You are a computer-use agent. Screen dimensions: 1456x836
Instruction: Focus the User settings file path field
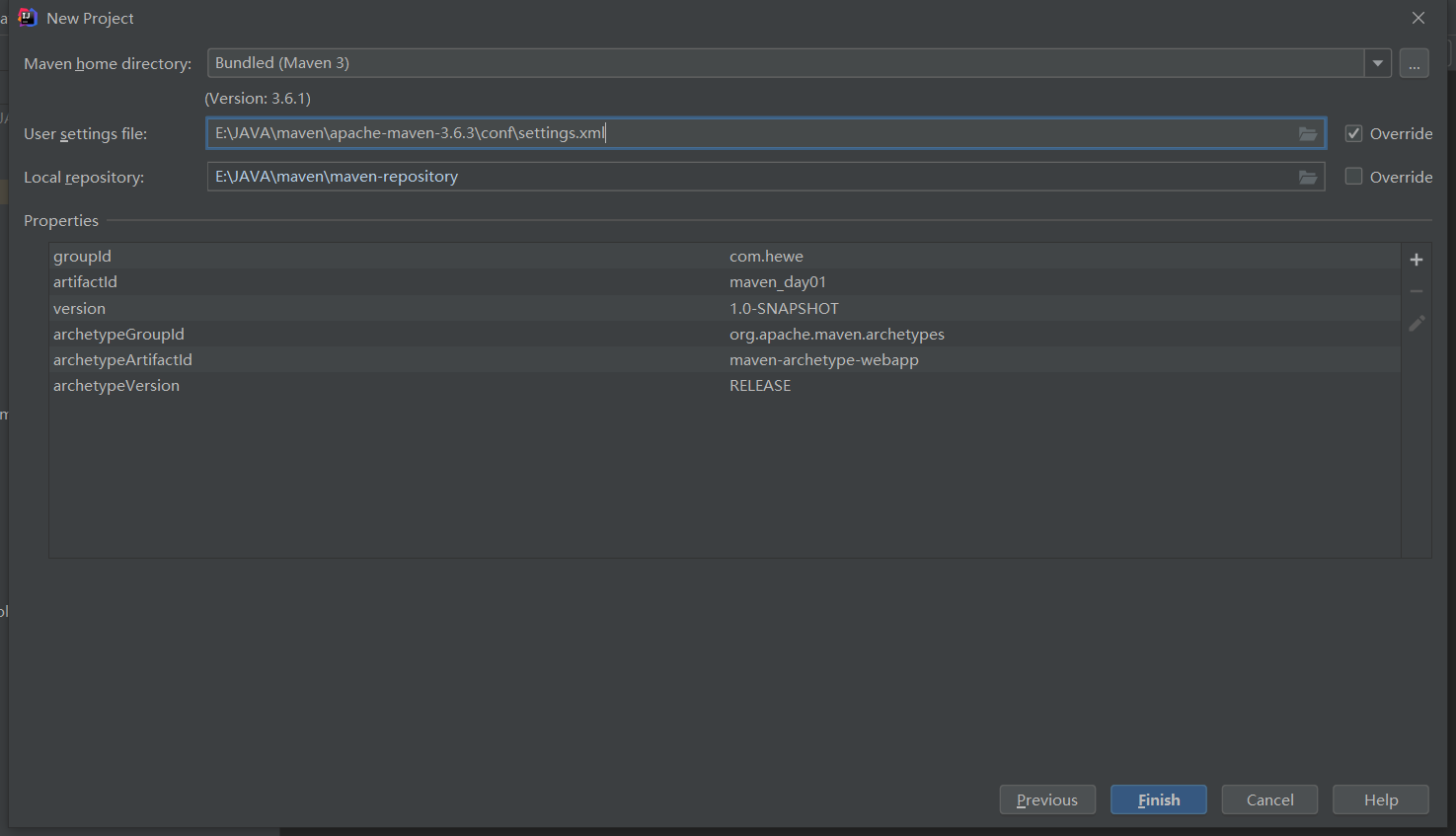(766, 133)
